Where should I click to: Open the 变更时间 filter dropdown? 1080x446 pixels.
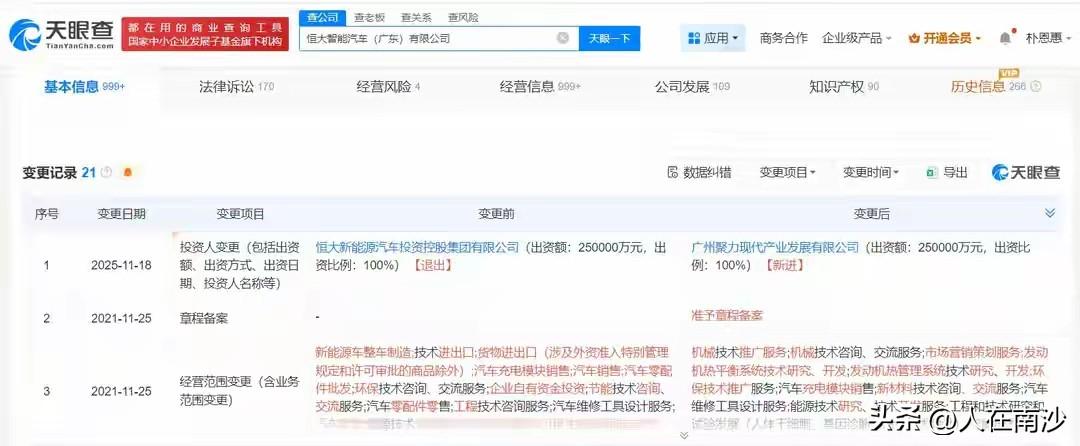(871, 172)
